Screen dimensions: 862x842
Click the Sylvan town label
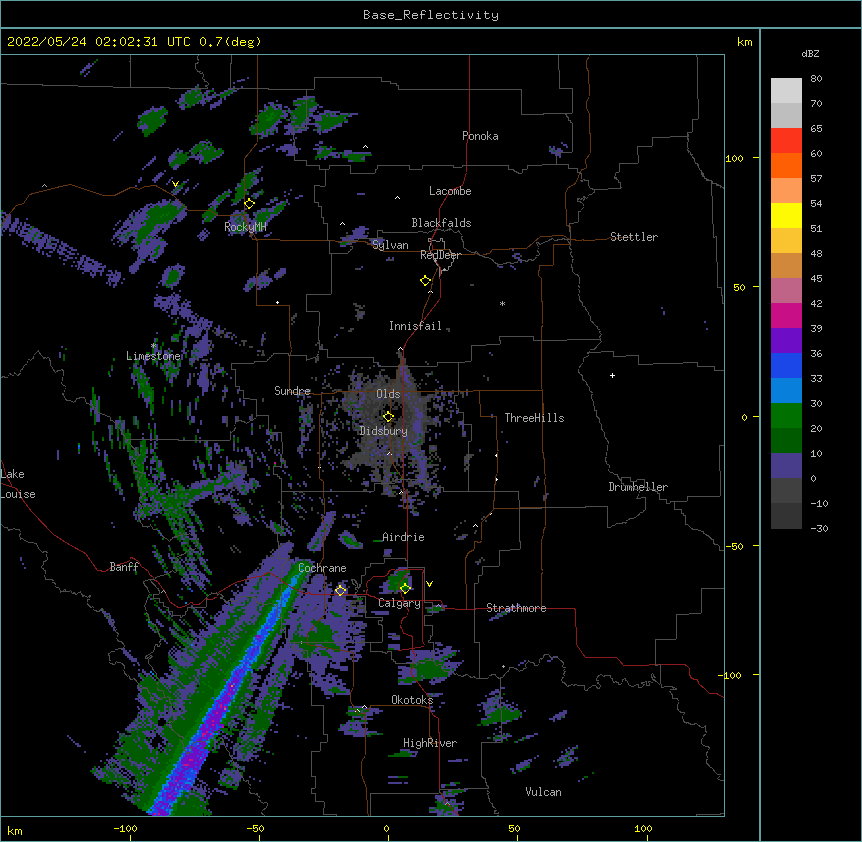[390, 245]
